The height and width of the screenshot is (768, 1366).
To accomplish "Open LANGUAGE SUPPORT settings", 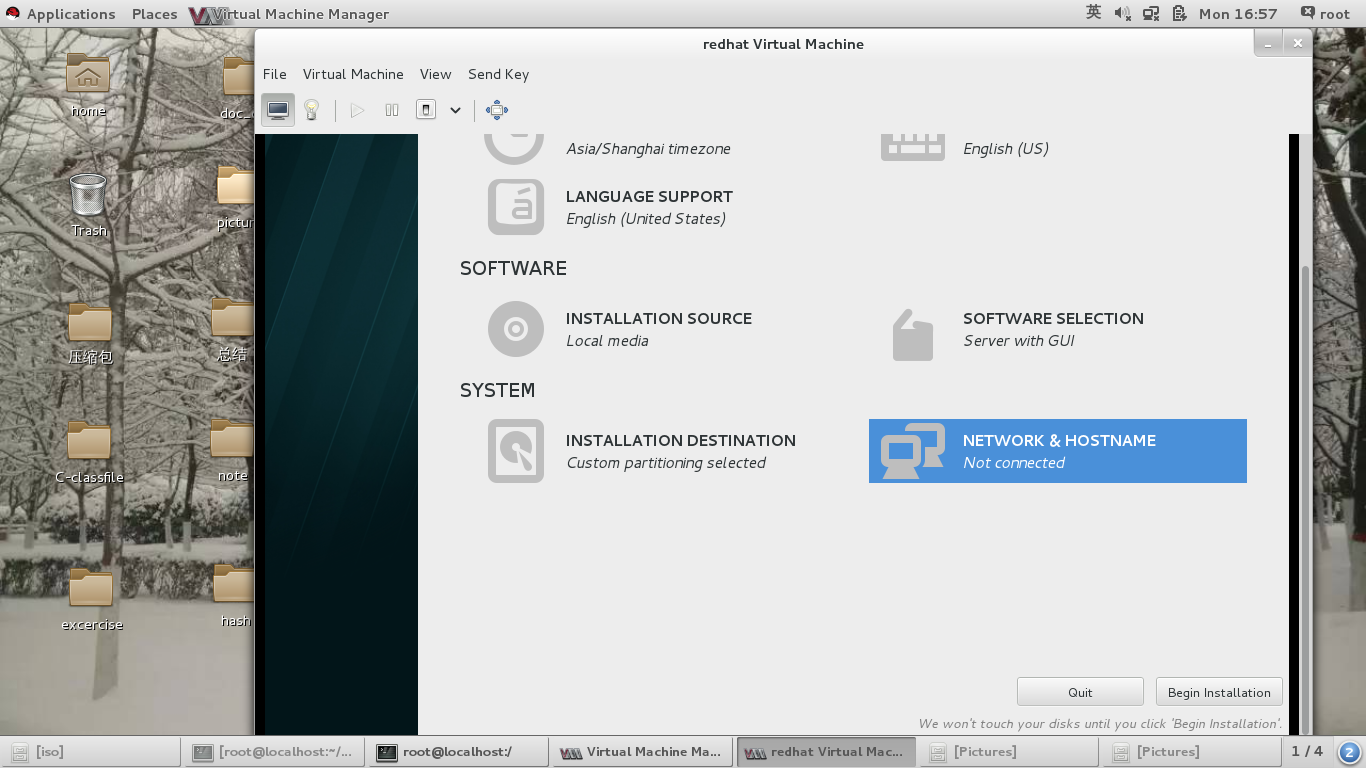I will (x=649, y=197).
